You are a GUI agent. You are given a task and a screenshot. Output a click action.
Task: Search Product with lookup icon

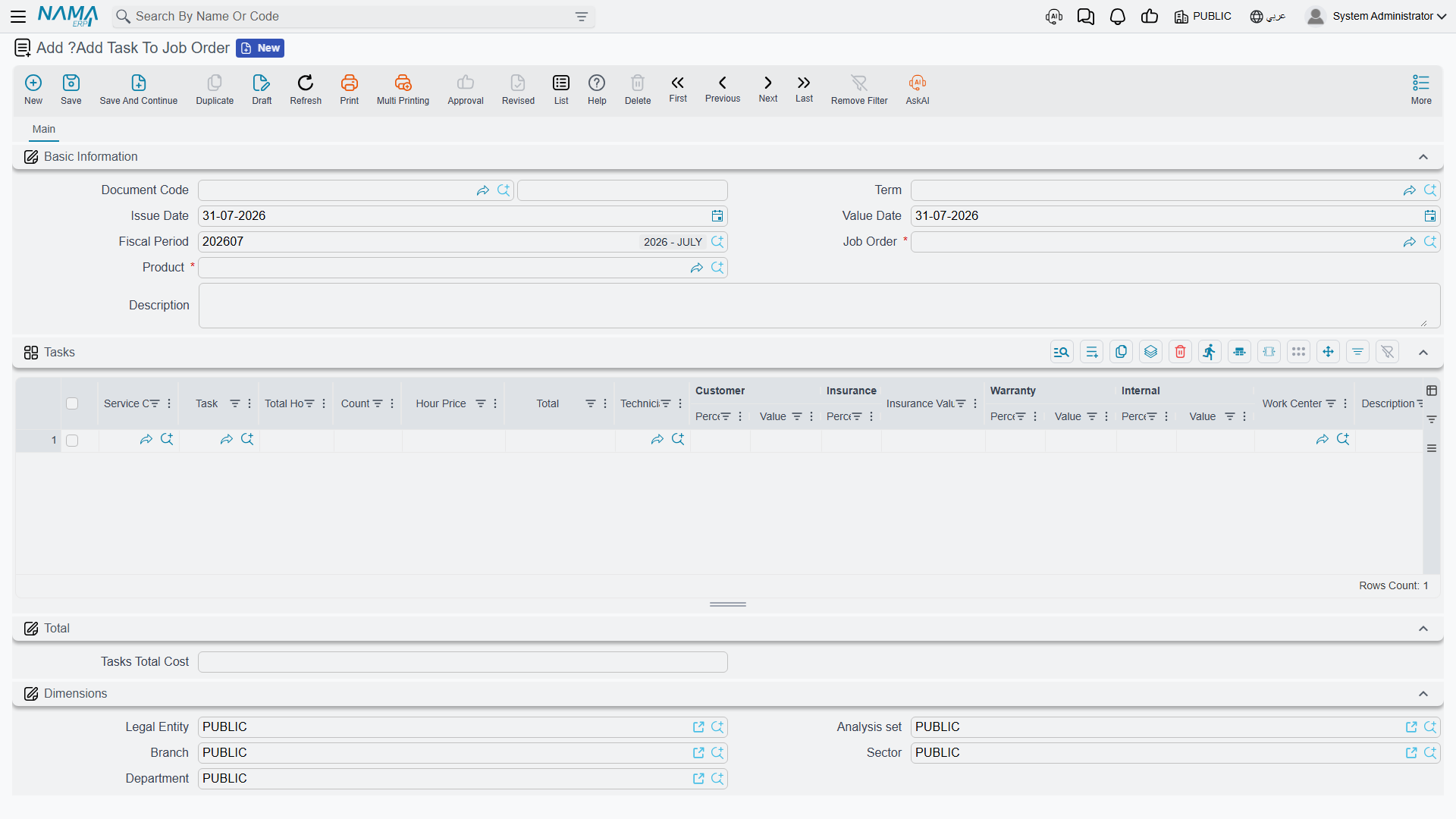click(x=717, y=268)
